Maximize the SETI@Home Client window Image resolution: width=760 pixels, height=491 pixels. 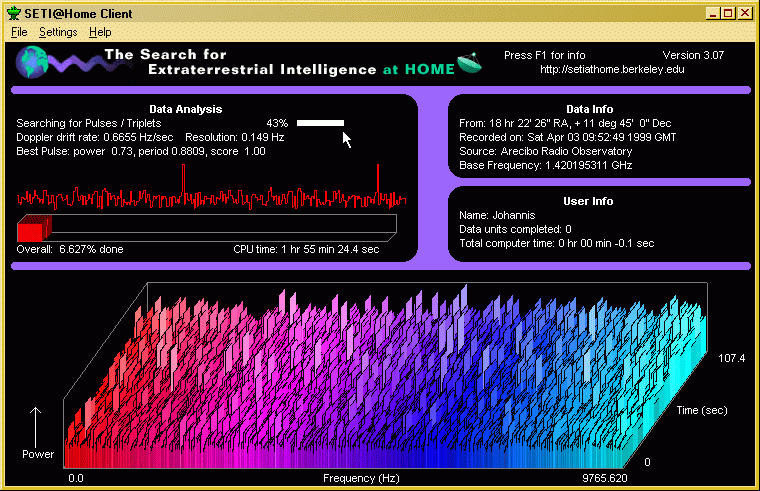click(728, 13)
